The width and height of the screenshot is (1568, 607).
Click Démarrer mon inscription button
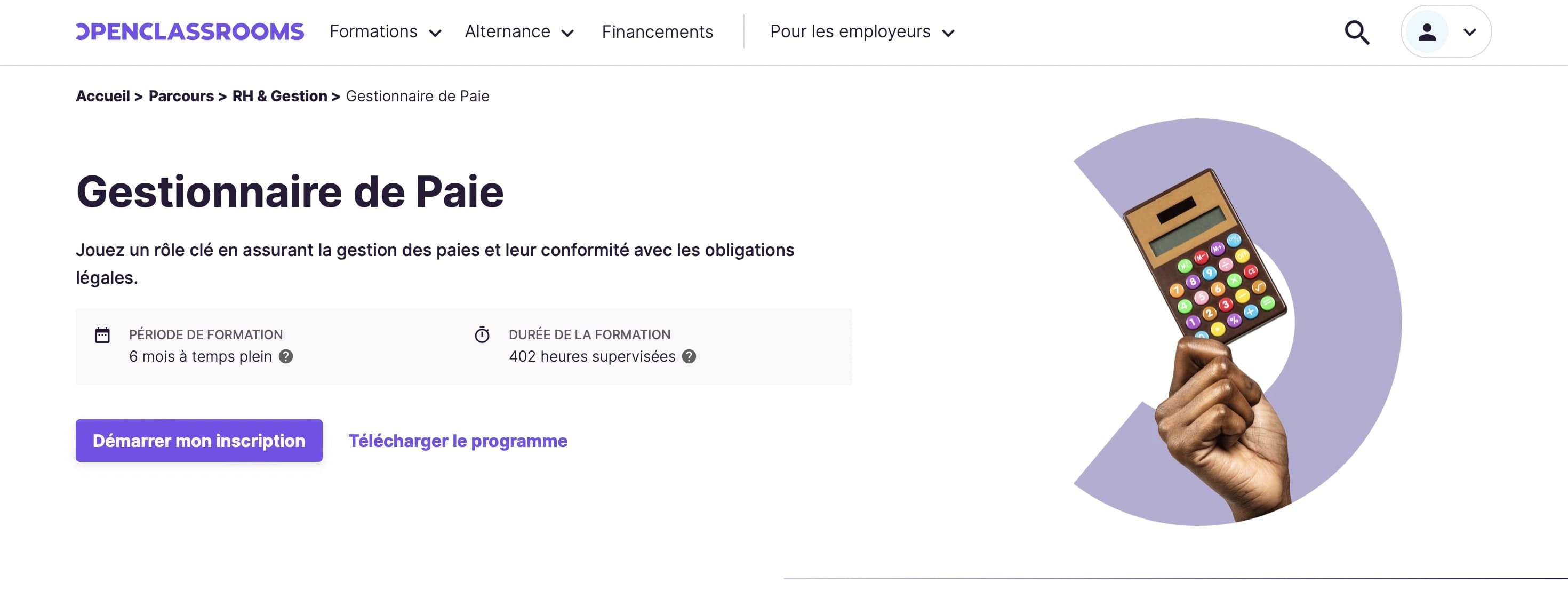(199, 440)
